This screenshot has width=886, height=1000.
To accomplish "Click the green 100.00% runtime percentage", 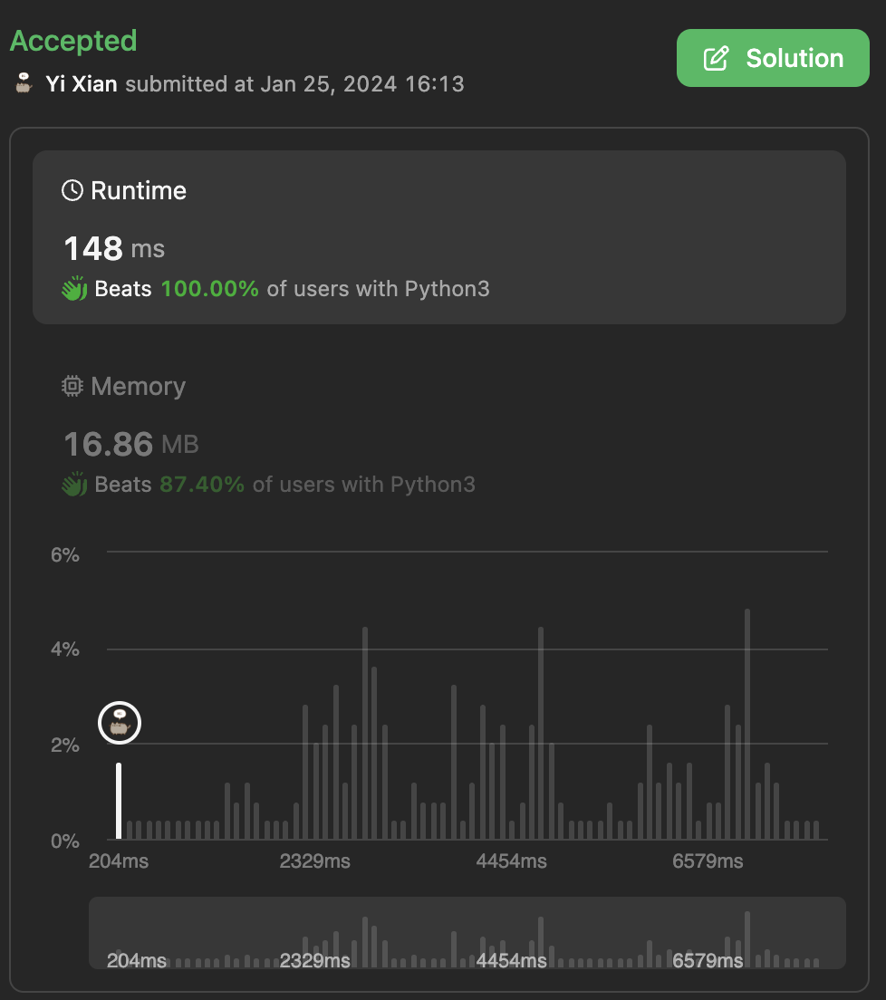I will (209, 289).
